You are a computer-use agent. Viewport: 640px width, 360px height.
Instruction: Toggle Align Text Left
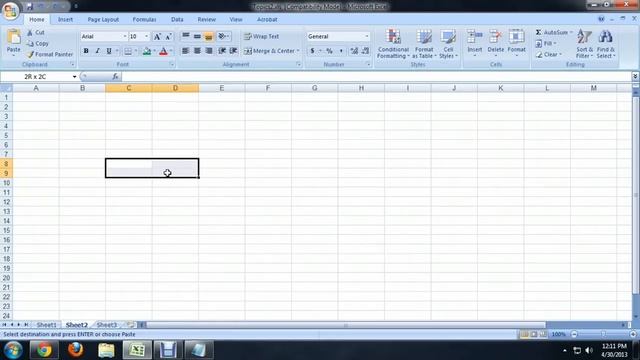click(x=185, y=51)
